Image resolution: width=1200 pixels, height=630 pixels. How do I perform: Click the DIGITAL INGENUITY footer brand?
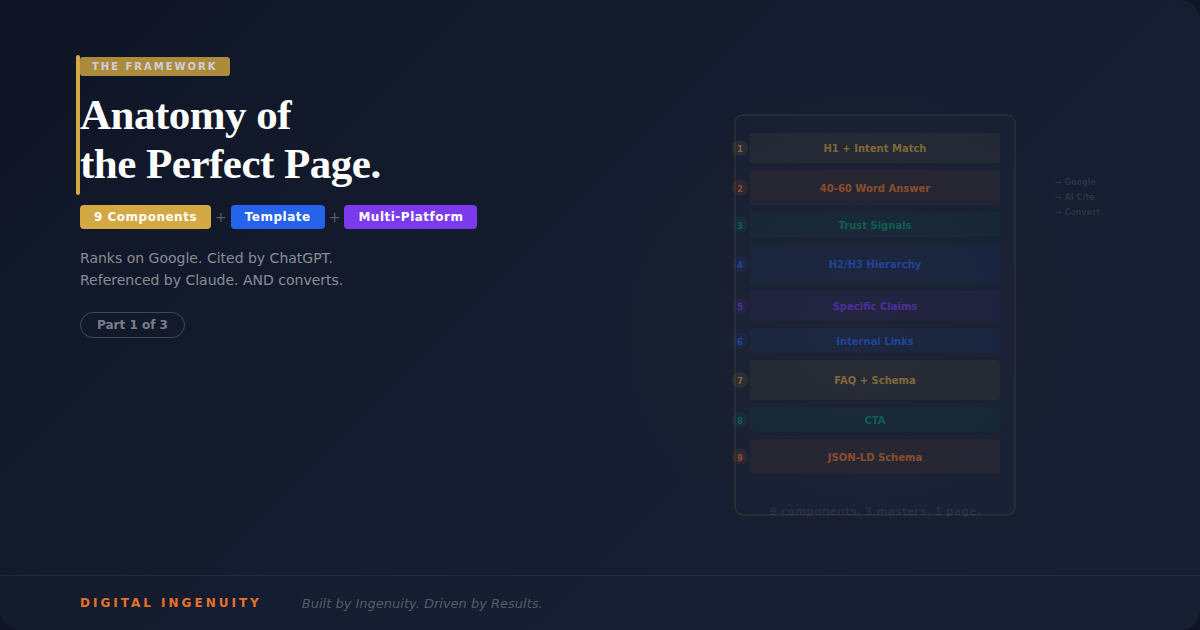pos(170,602)
